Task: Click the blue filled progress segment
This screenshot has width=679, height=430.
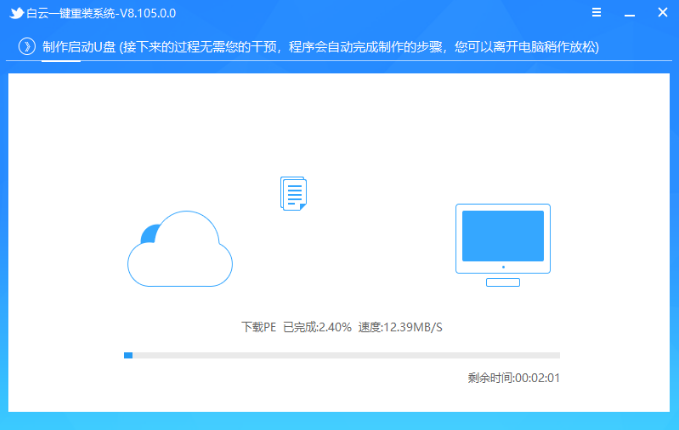Action: tap(128, 354)
